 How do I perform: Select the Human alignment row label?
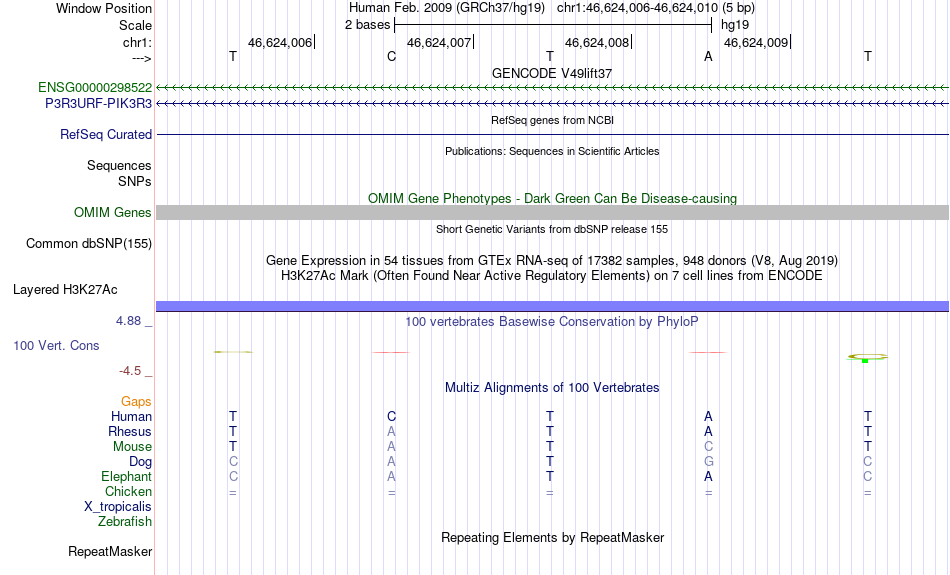tap(131, 417)
